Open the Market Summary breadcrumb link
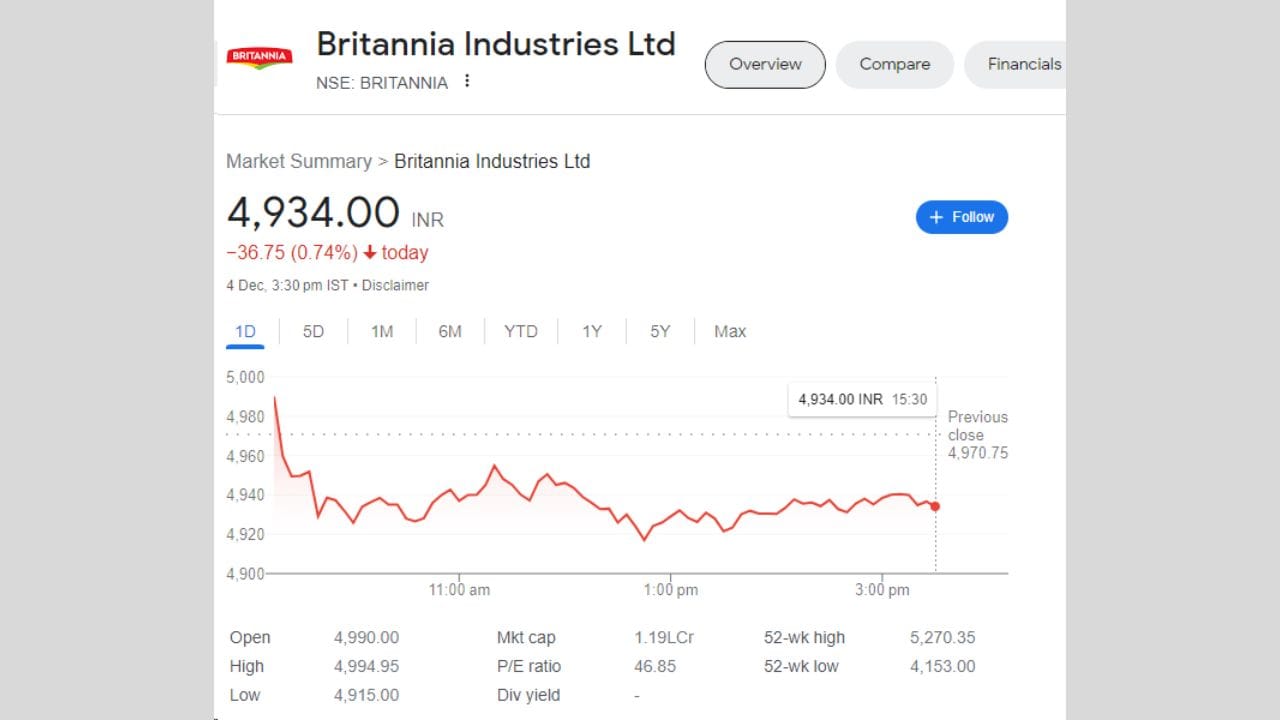The image size is (1280, 720). pos(299,161)
